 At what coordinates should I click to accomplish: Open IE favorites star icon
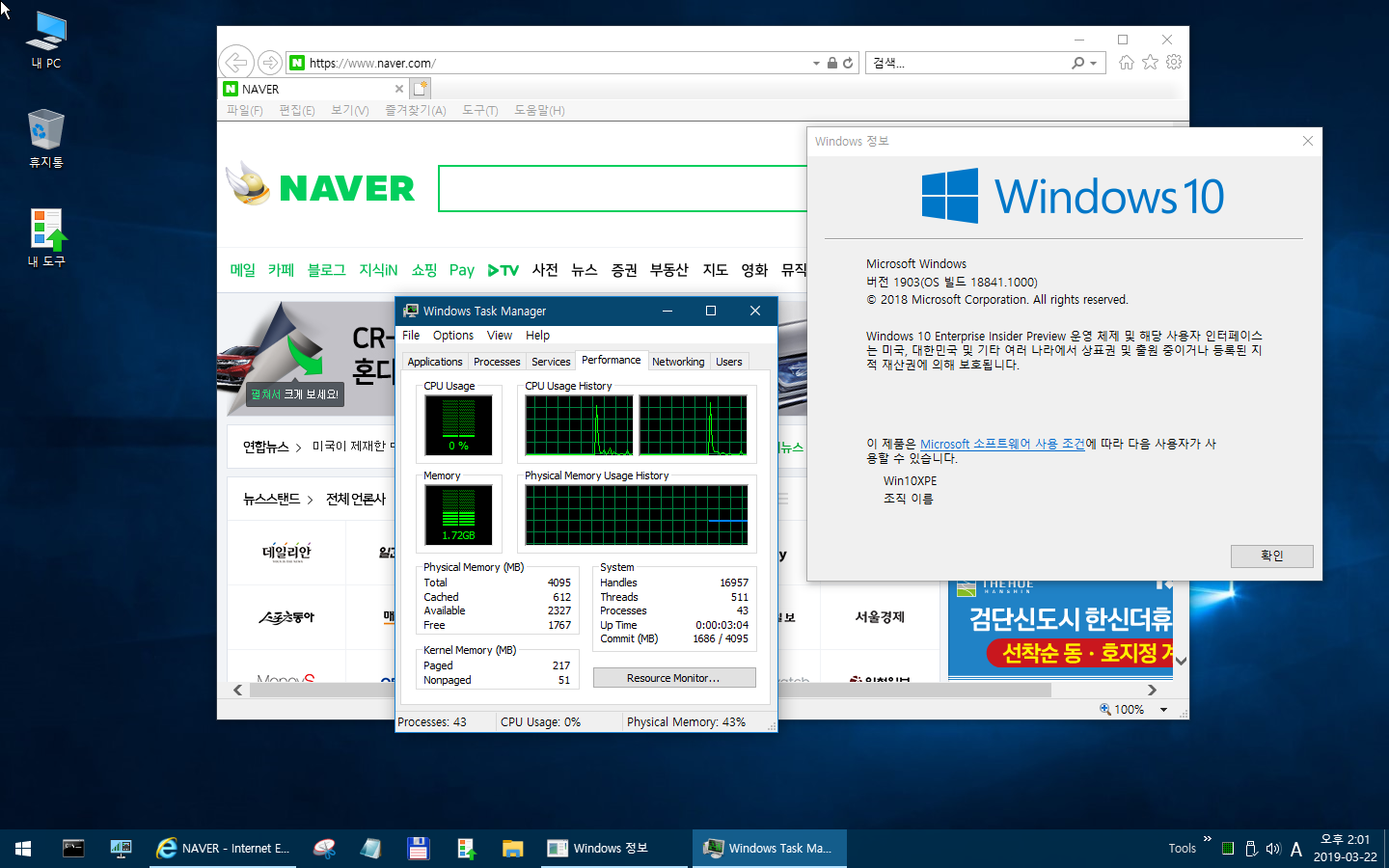coord(1150,63)
